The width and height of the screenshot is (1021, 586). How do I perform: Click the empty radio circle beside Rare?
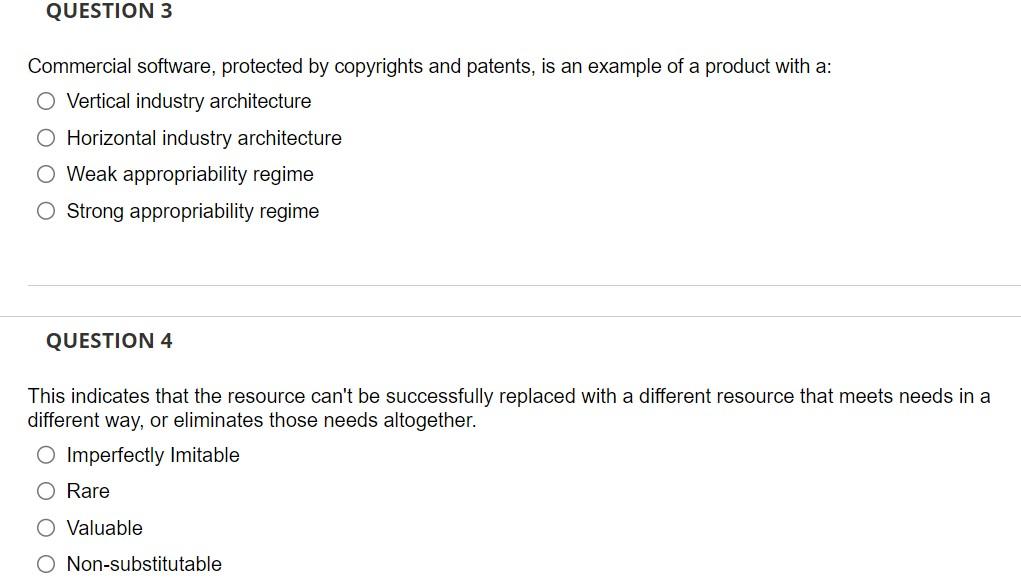pos(46,490)
